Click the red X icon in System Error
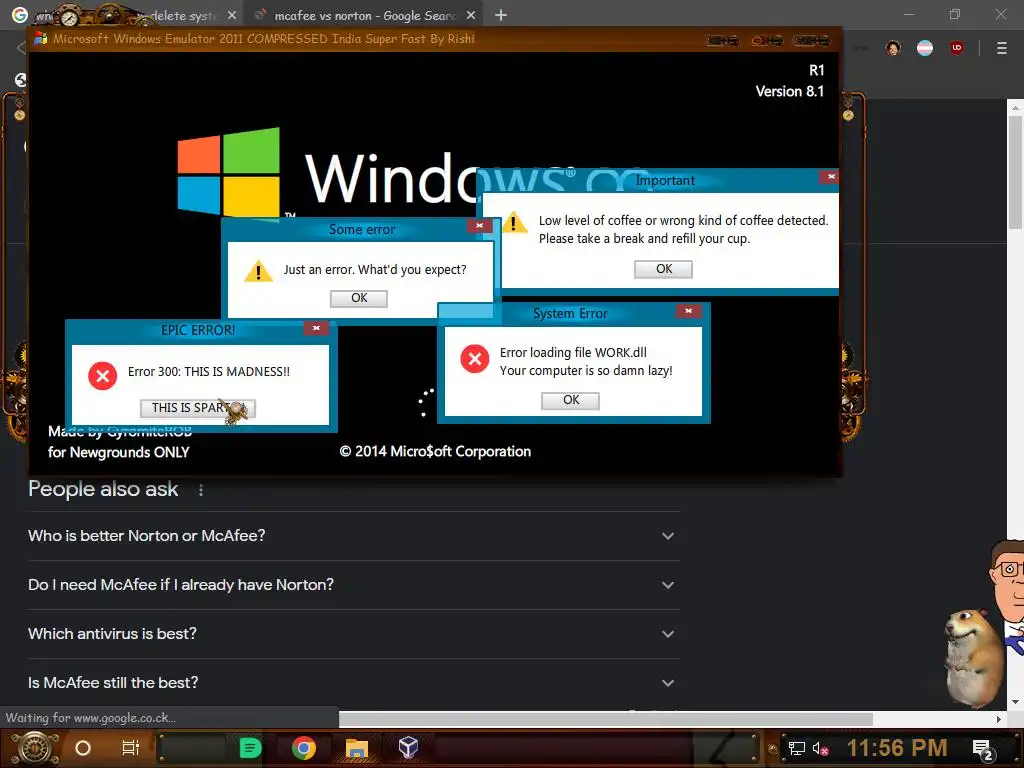This screenshot has height=768, width=1024. coord(475,359)
